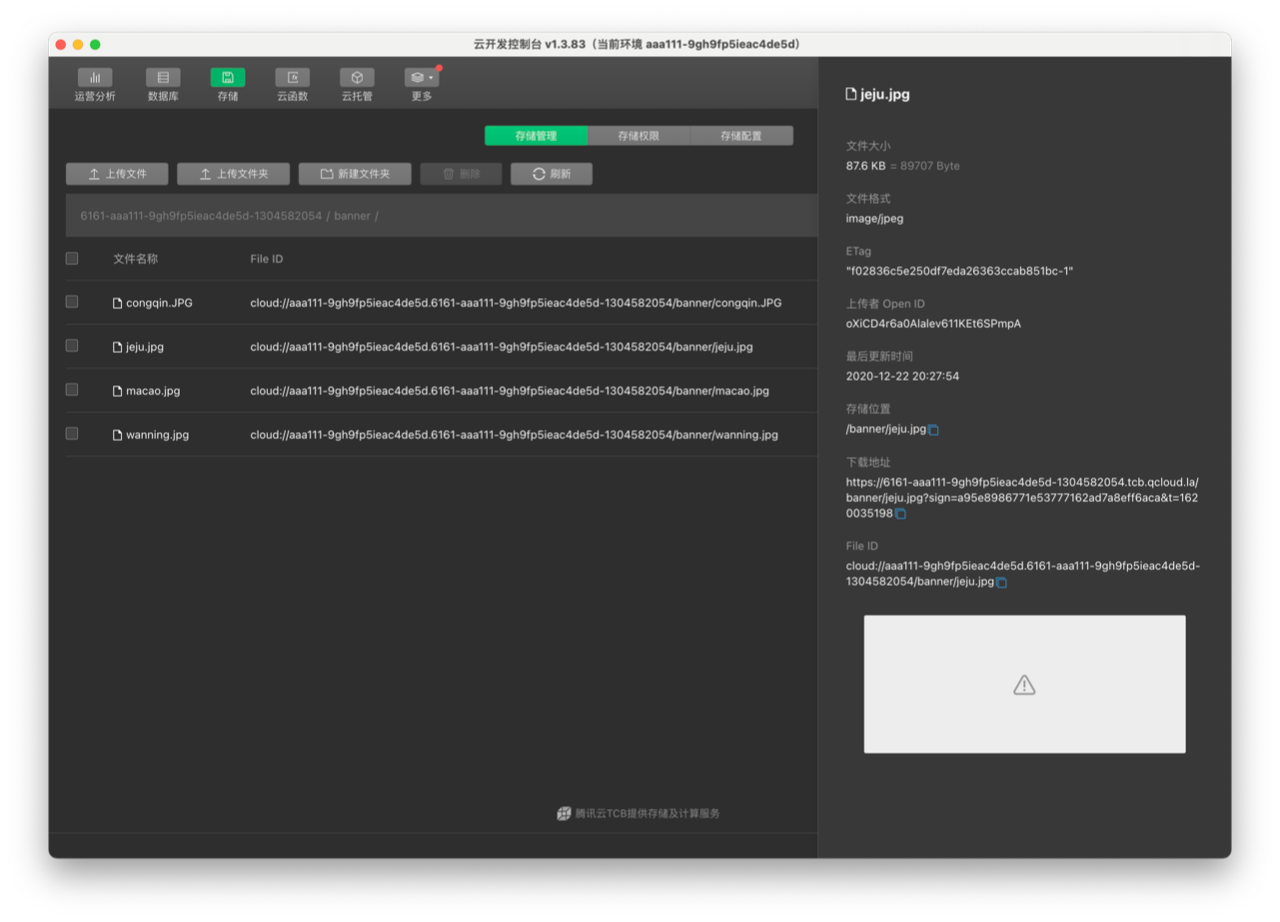Click the image/jpeg format value
The width and height of the screenshot is (1280, 922).
click(x=875, y=218)
